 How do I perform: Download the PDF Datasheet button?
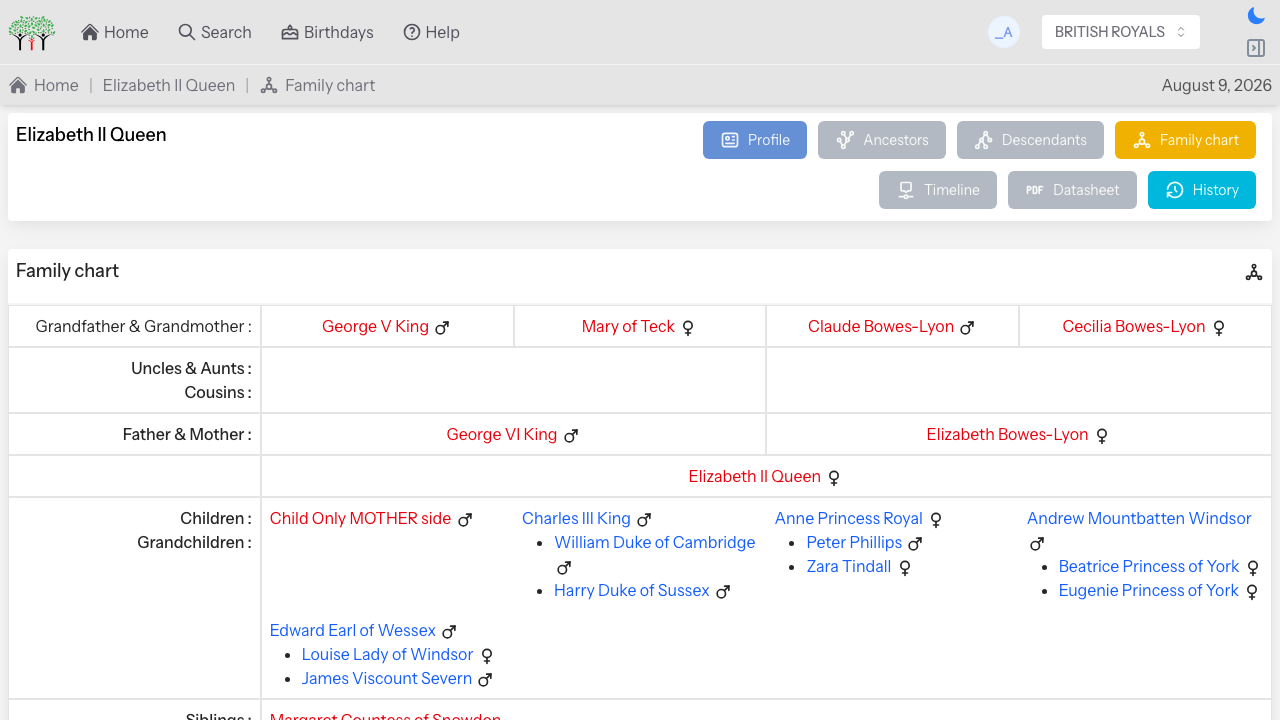pos(1072,190)
